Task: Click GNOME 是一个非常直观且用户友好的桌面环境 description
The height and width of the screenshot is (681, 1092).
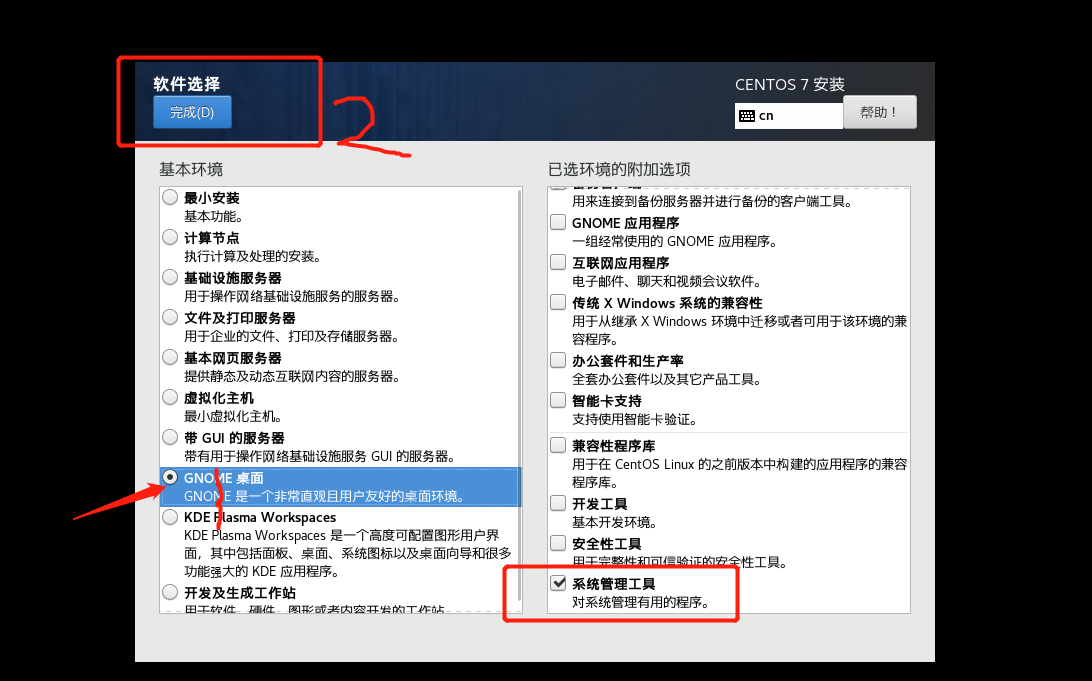Action: pyautogui.click(x=325, y=496)
